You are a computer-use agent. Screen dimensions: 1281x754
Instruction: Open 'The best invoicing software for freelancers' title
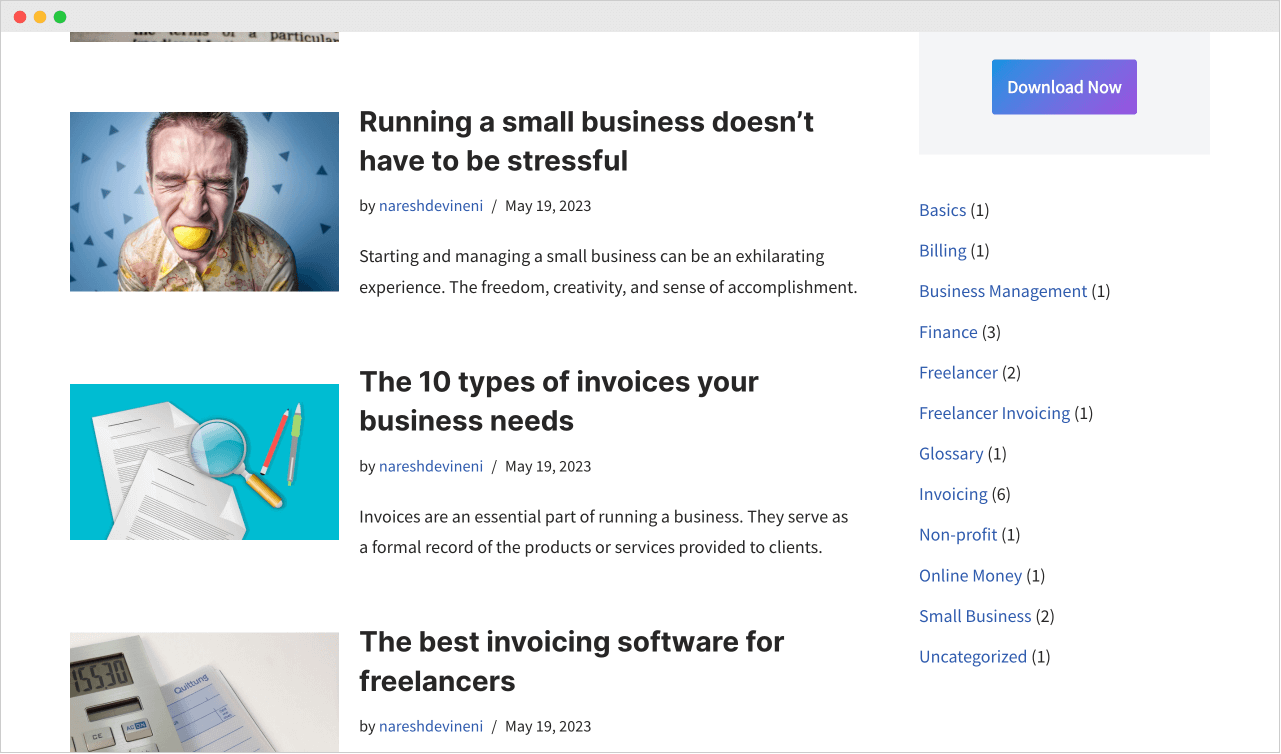coord(571,661)
